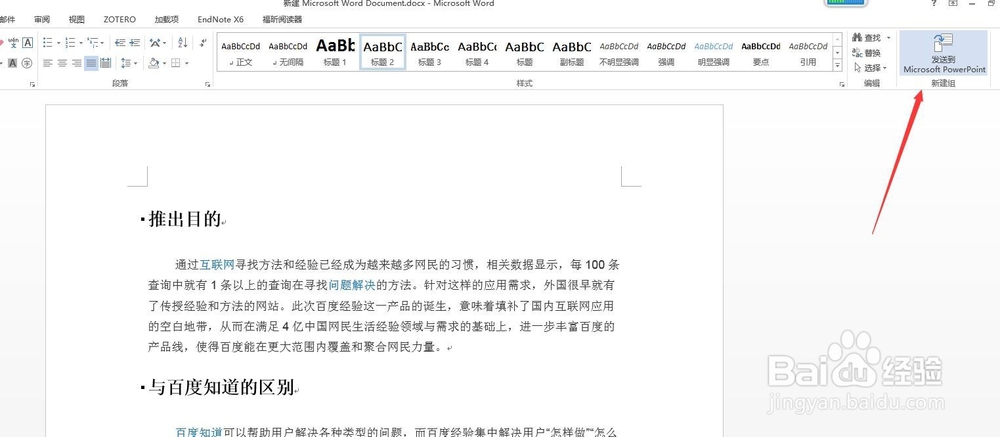Decrease the paragraph indent

[120, 43]
